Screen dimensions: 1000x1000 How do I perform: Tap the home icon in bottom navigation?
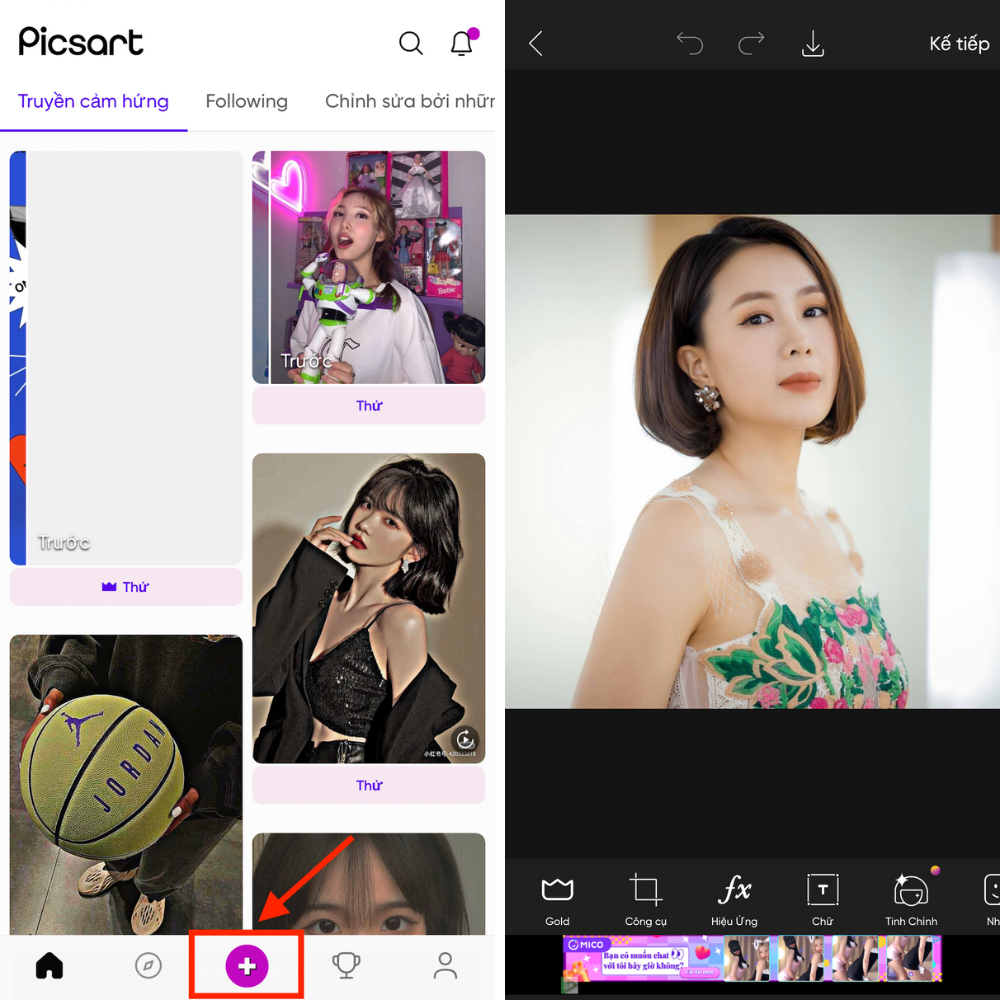point(48,965)
